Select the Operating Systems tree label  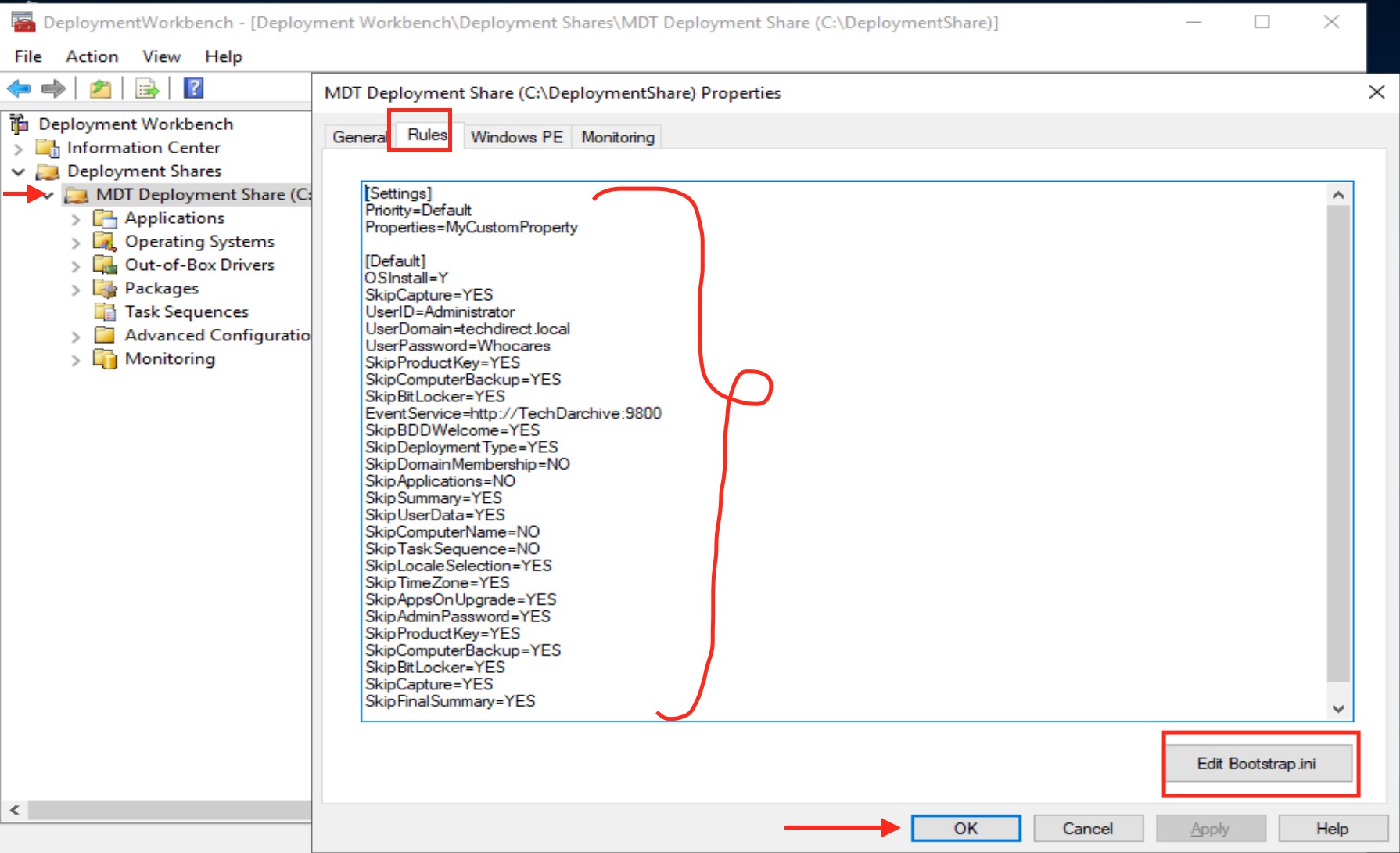click(x=199, y=241)
